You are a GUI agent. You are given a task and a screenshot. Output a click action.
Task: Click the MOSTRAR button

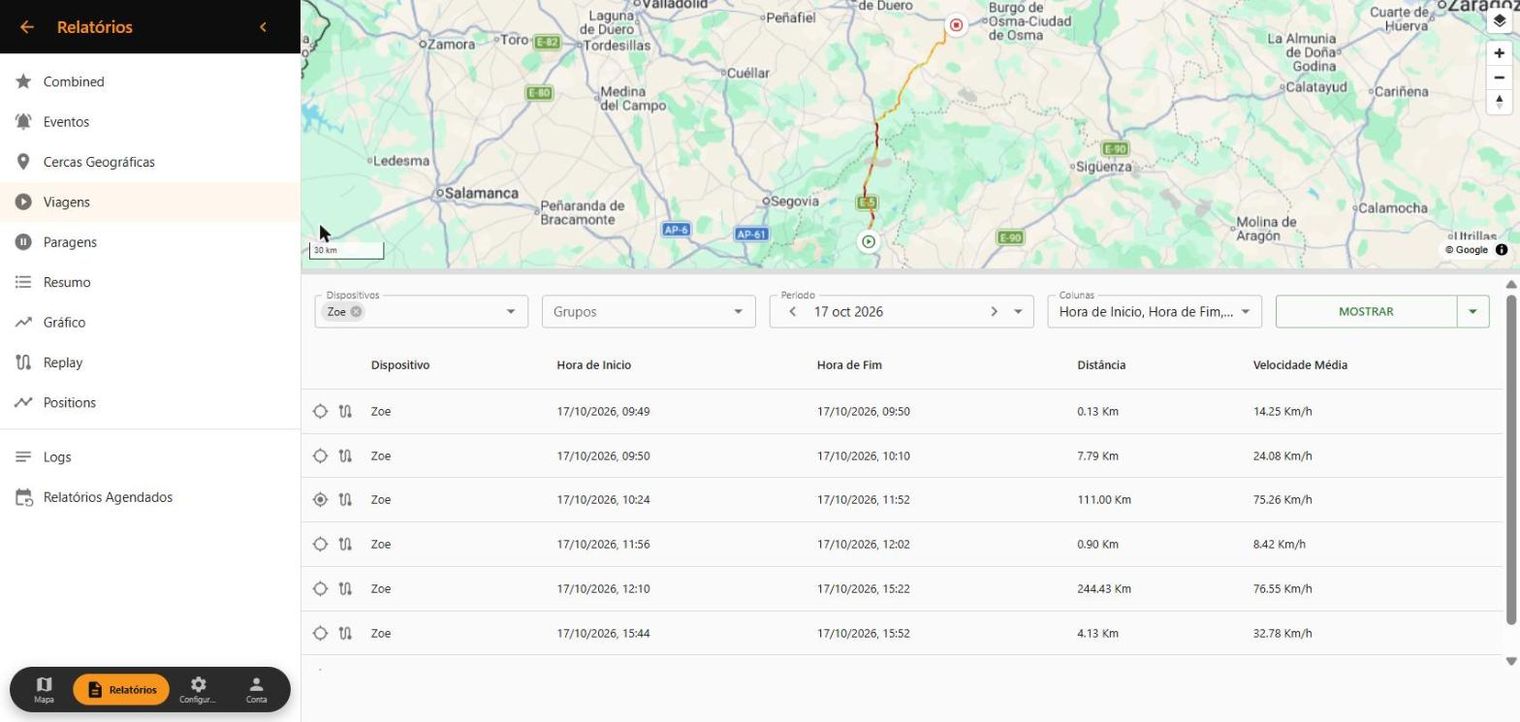[x=1366, y=312]
